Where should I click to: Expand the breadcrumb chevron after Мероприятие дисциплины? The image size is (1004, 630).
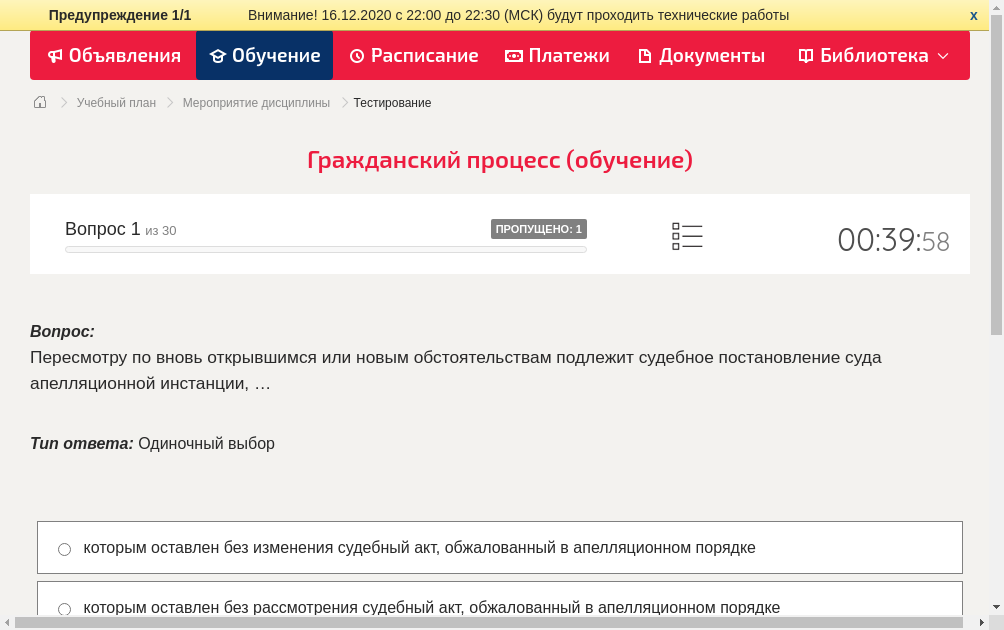(342, 102)
